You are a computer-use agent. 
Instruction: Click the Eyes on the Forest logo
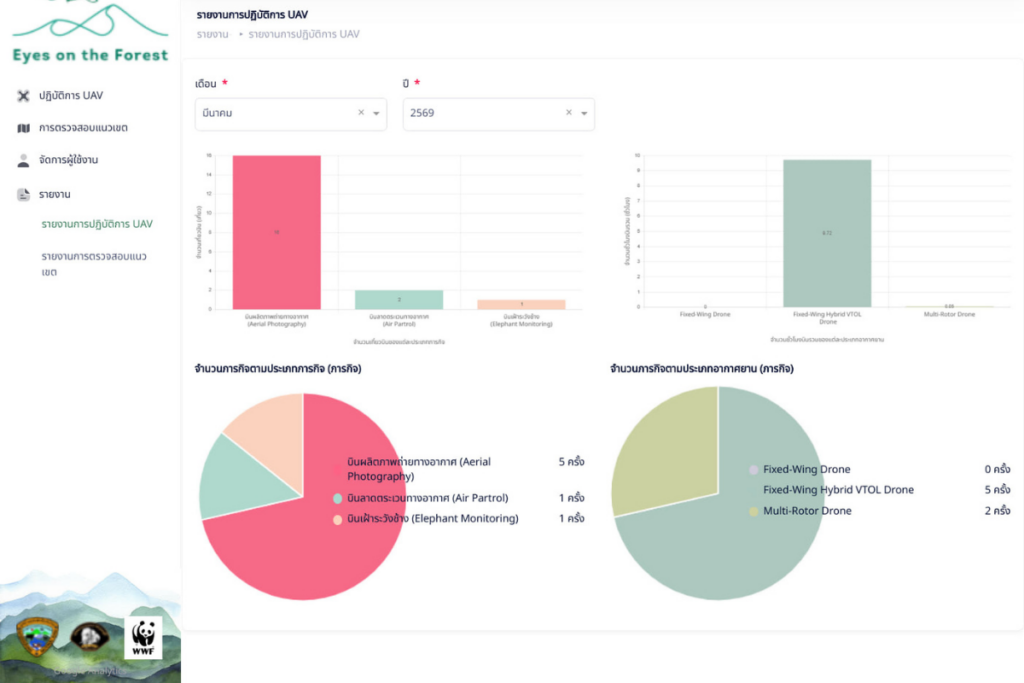90,35
